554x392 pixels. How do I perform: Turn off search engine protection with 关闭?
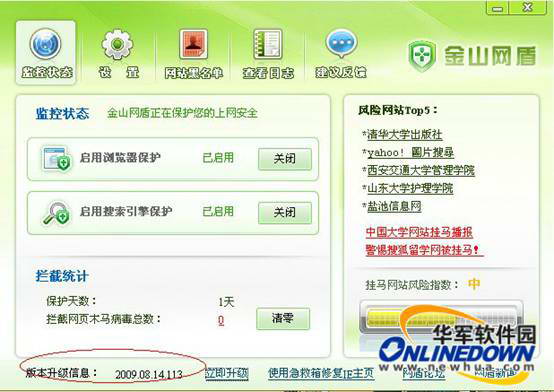coord(285,213)
